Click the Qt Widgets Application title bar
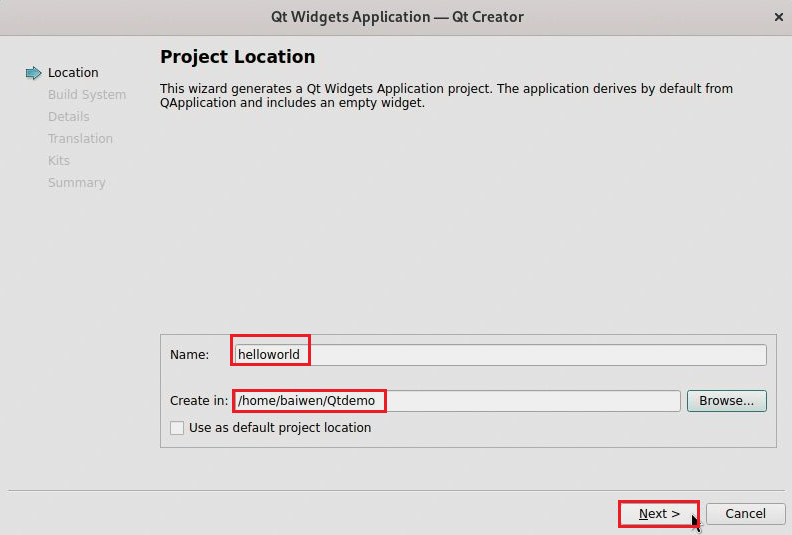 397,17
